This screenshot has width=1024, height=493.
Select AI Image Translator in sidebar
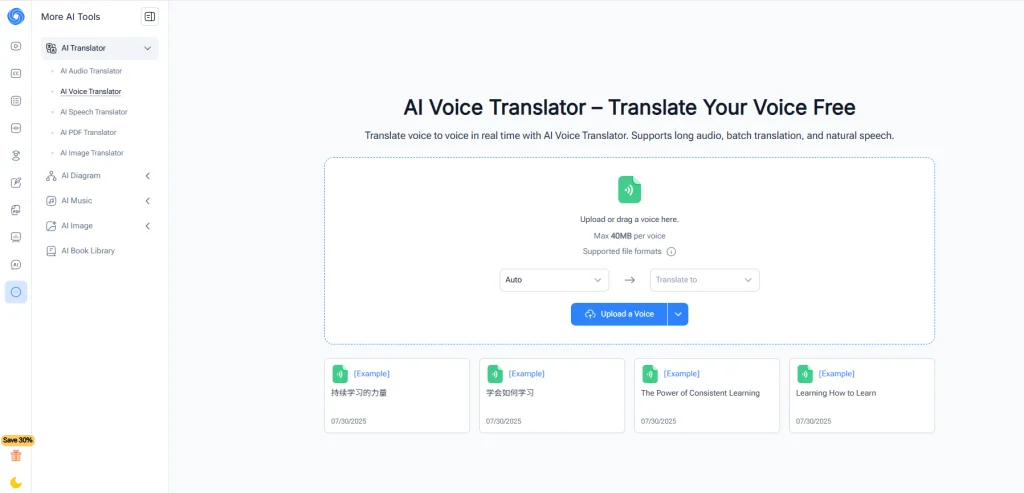click(x=91, y=153)
